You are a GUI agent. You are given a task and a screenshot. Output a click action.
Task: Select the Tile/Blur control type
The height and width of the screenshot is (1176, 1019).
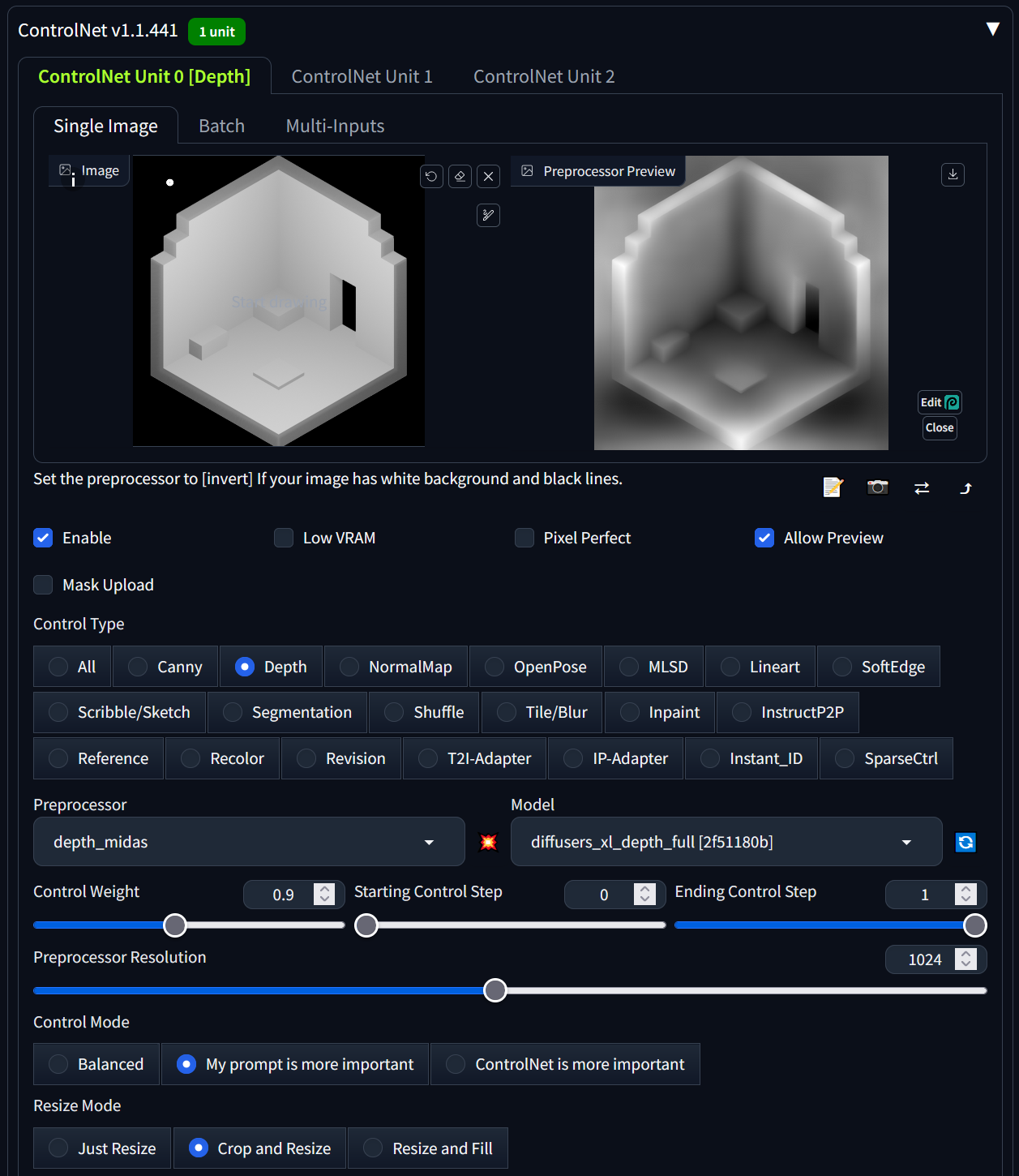coord(542,712)
